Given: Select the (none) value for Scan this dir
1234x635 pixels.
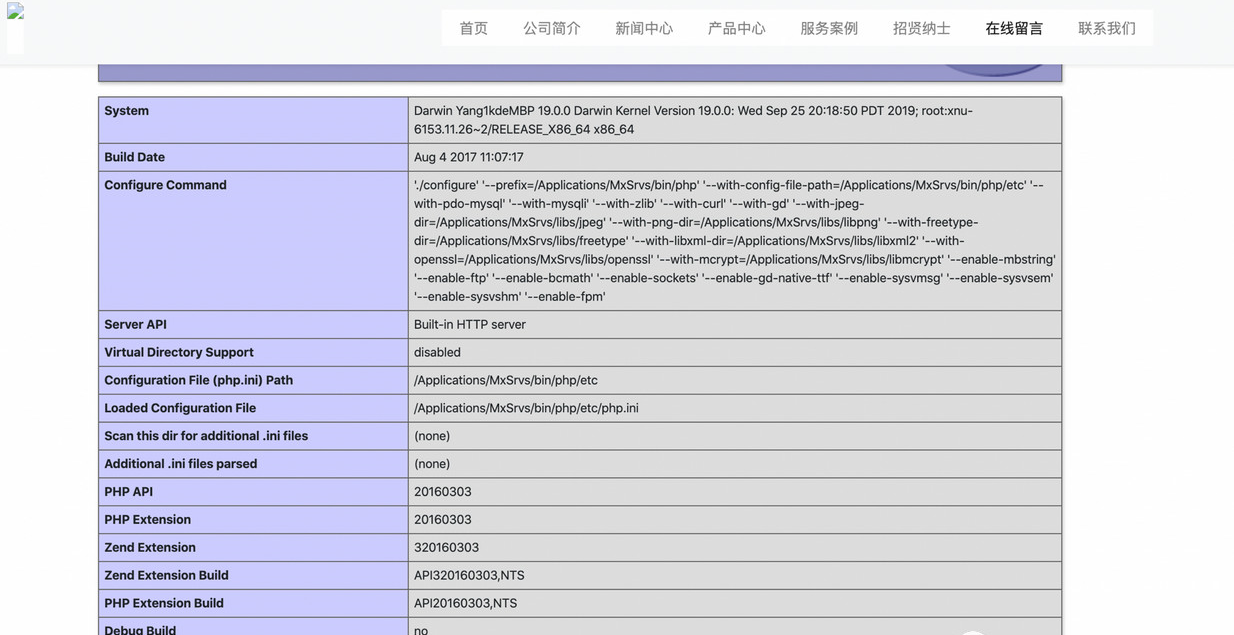Looking at the screenshot, I should (x=432, y=437).
